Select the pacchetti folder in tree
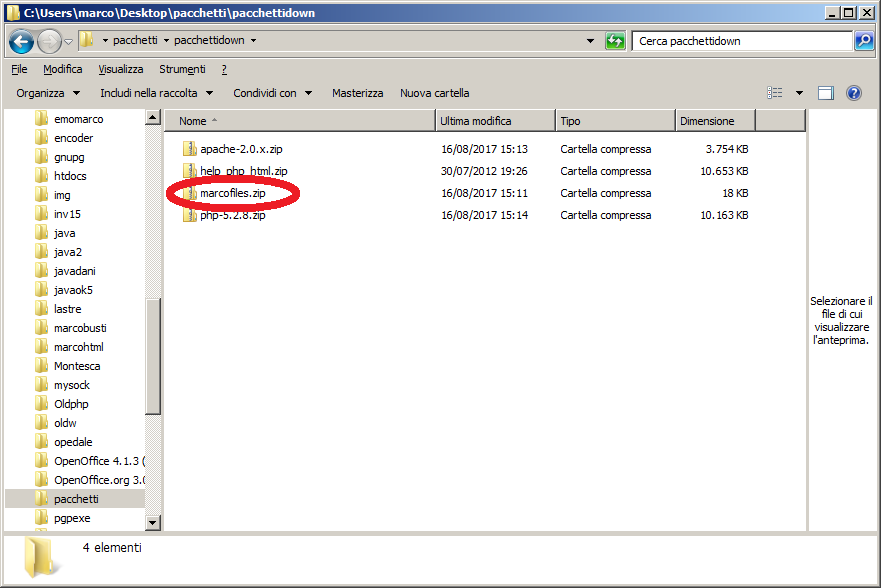The width and height of the screenshot is (881, 588). click(76, 498)
